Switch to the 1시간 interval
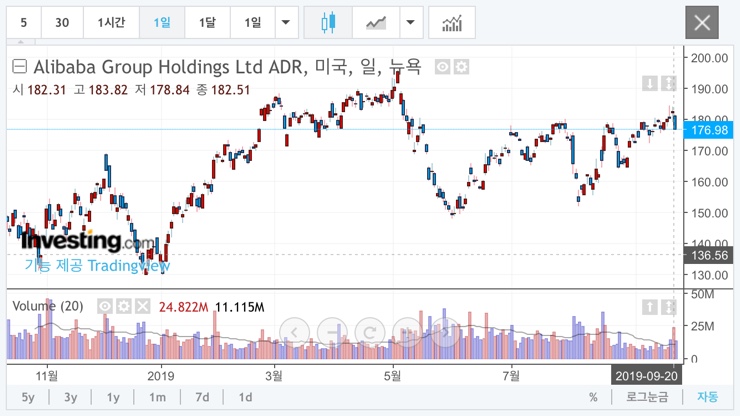Viewport: 740px width, 416px height. click(111, 22)
